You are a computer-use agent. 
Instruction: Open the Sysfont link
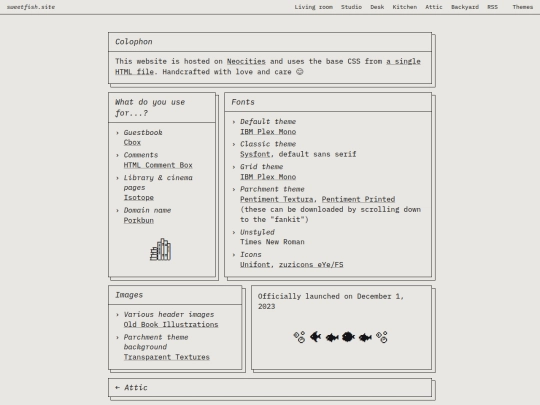pyautogui.click(x=255, y=154)
